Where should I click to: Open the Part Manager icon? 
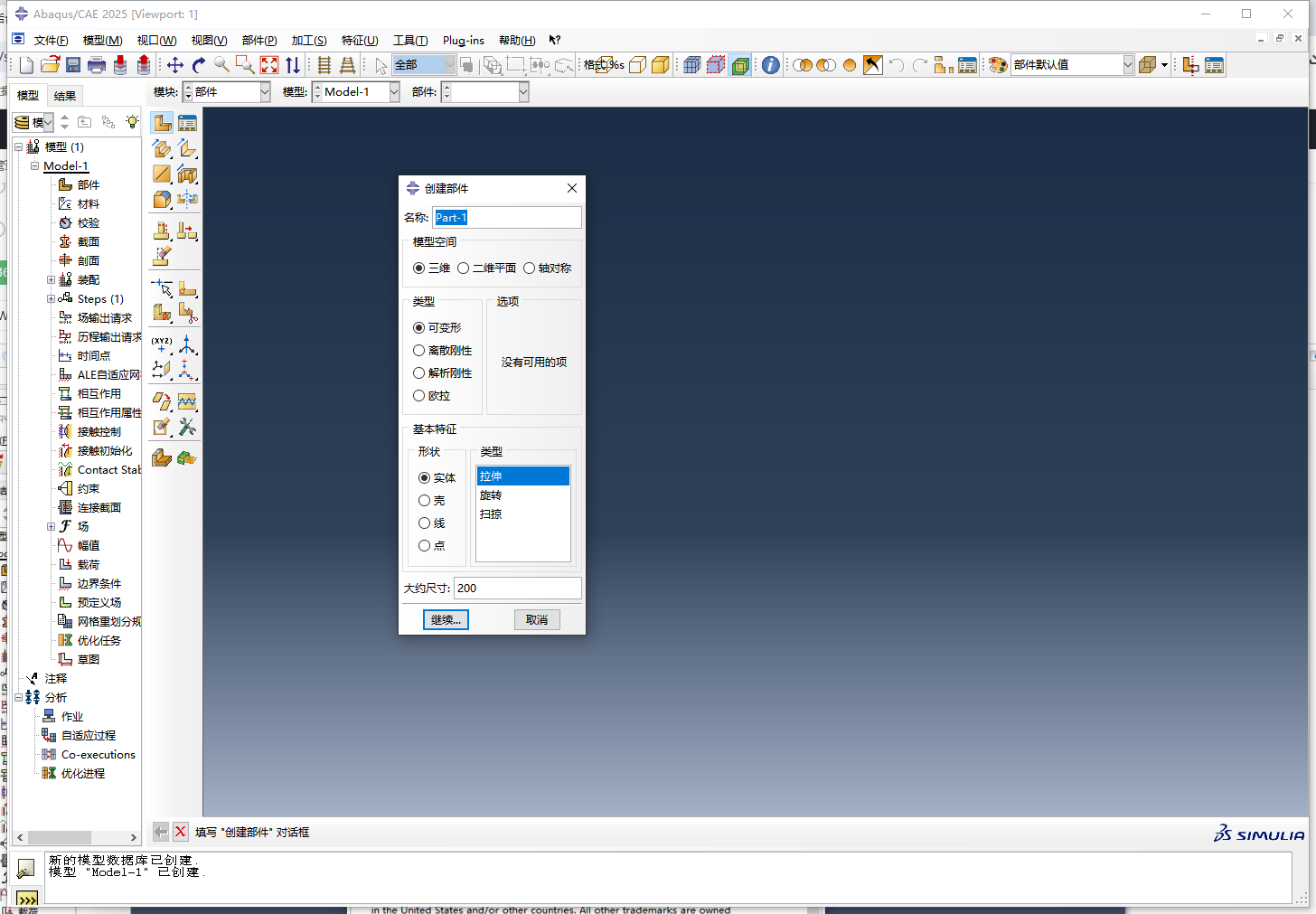pos(187,121)
